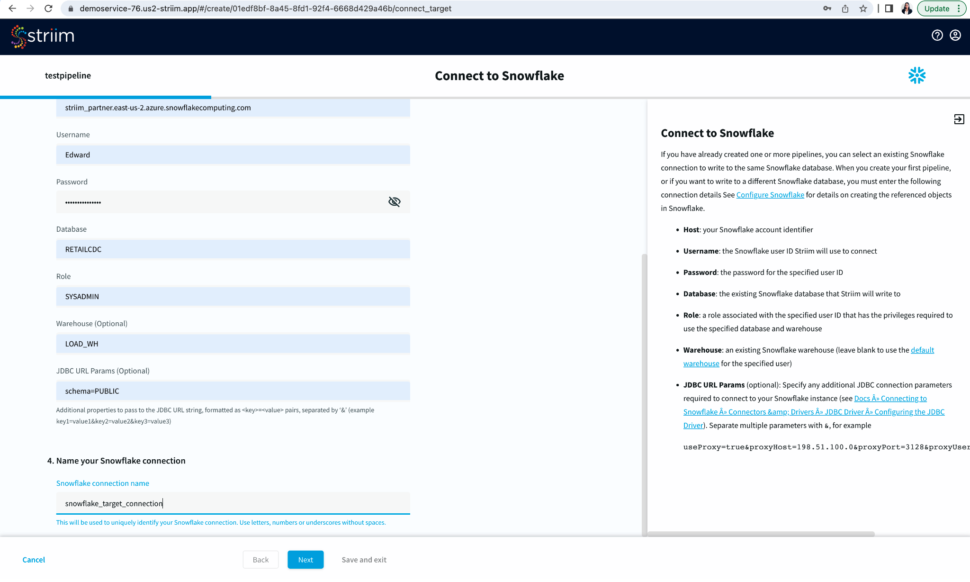Toggle the browser side panel icon

point(888,8)
